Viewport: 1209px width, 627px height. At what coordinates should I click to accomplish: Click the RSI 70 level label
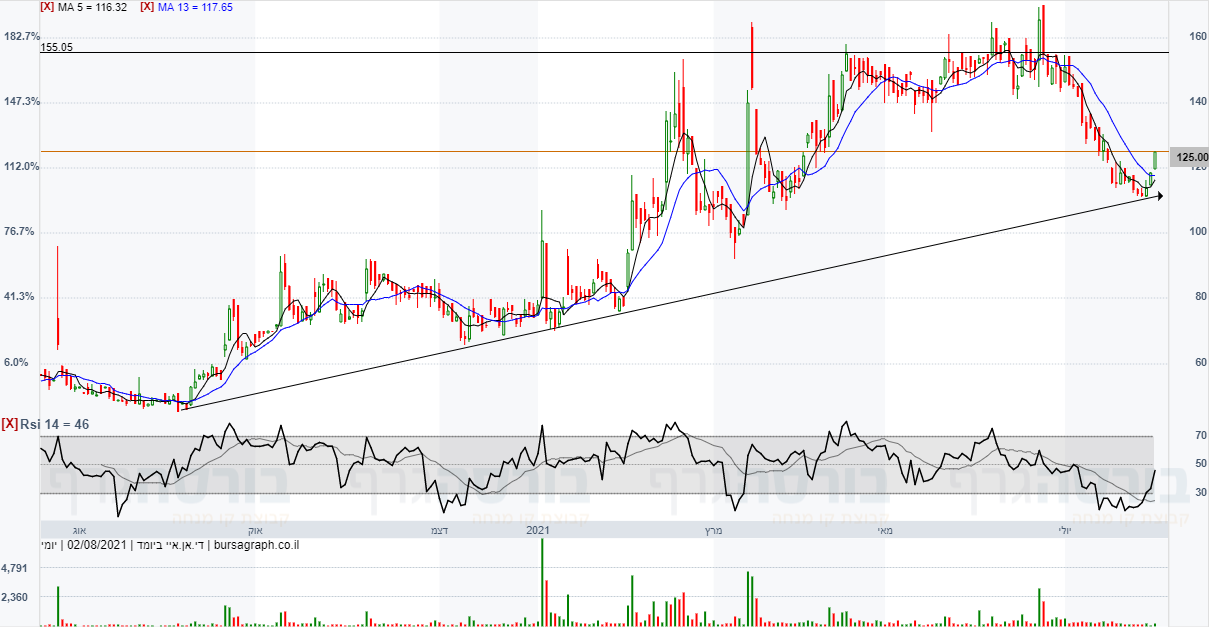point(1200,436)
